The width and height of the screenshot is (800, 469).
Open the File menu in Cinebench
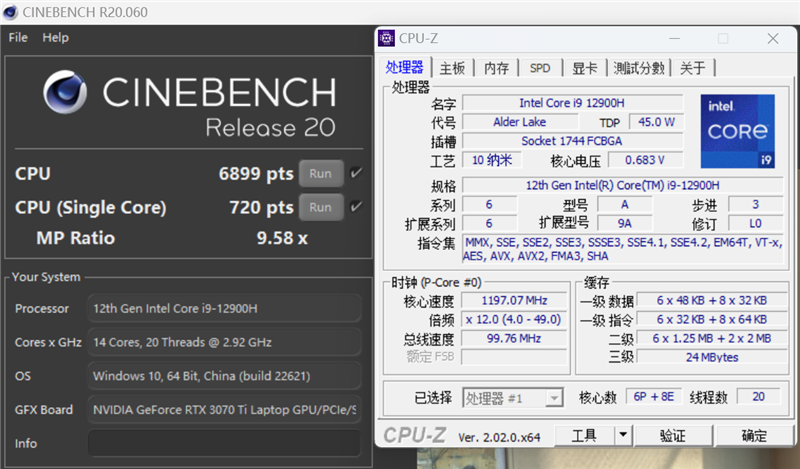click(x=19, y=37)
